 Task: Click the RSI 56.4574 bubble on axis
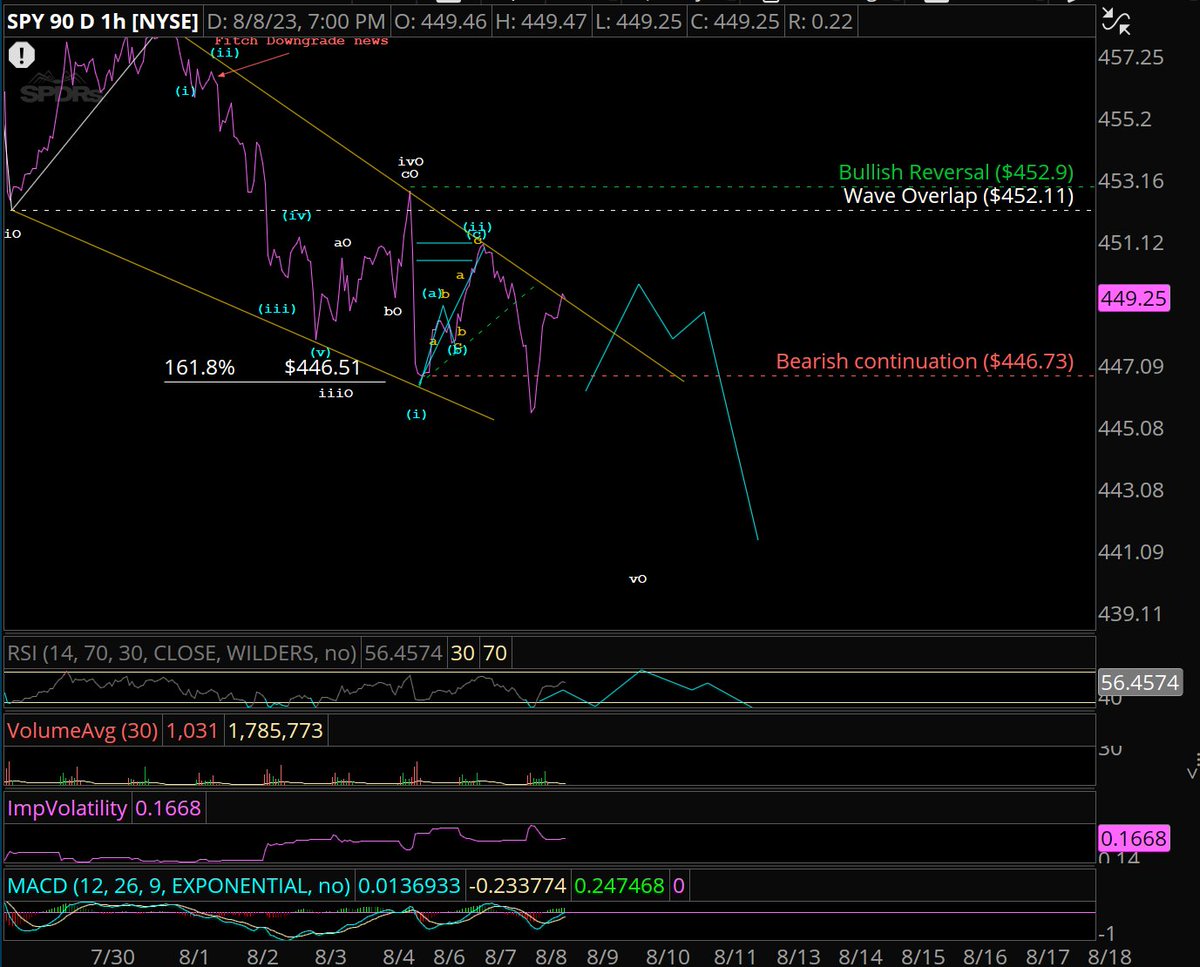[1139, 683]
